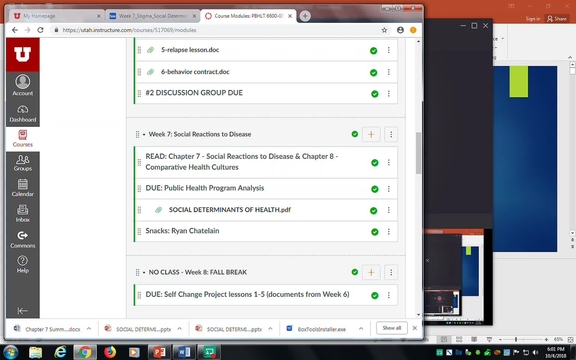The width and height of the screenshot is (576, 360).
Task: Bookmark this page with the star icon
Action: tap(384, 30)
